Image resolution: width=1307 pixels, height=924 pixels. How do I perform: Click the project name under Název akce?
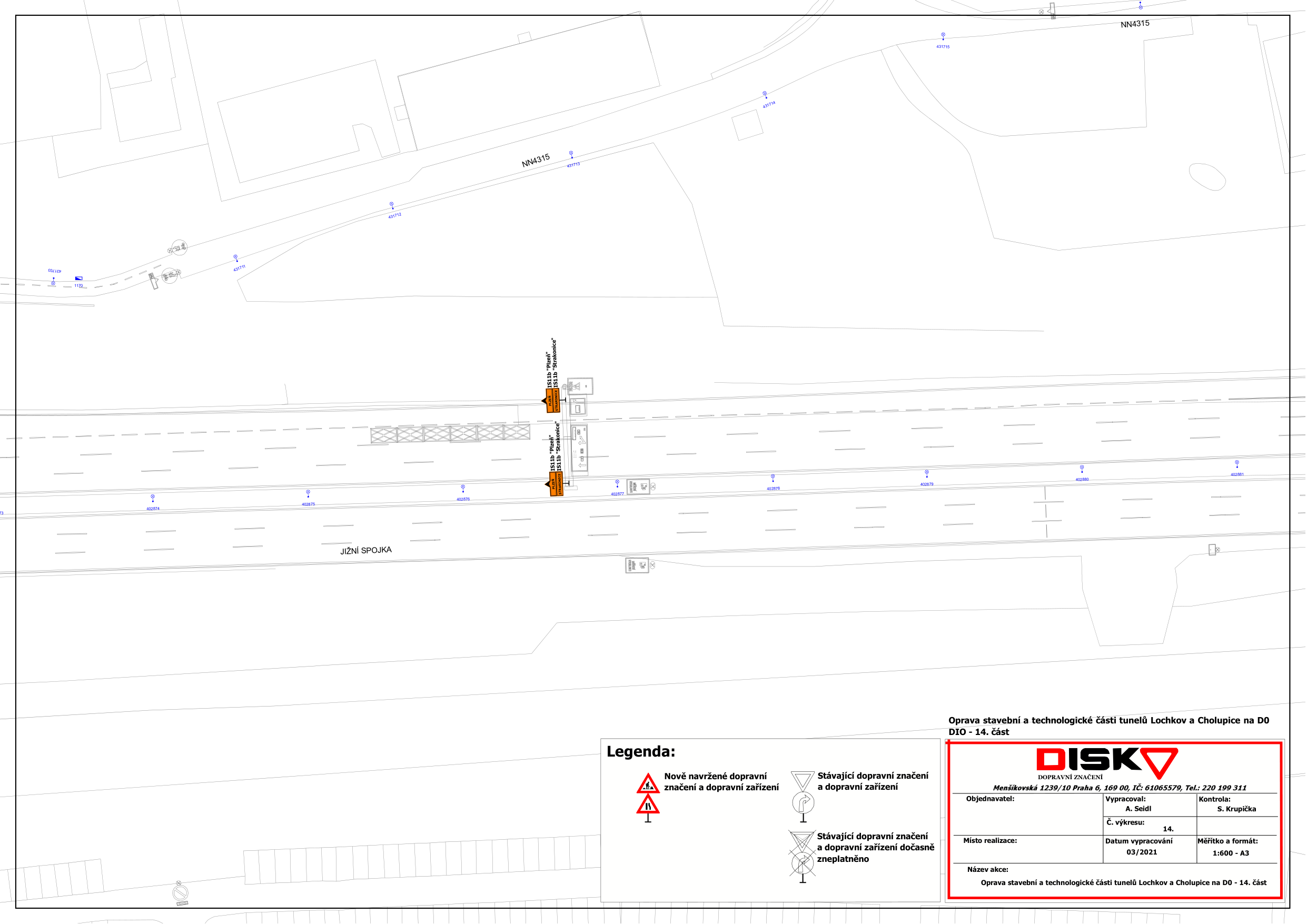click(1124, 883)
